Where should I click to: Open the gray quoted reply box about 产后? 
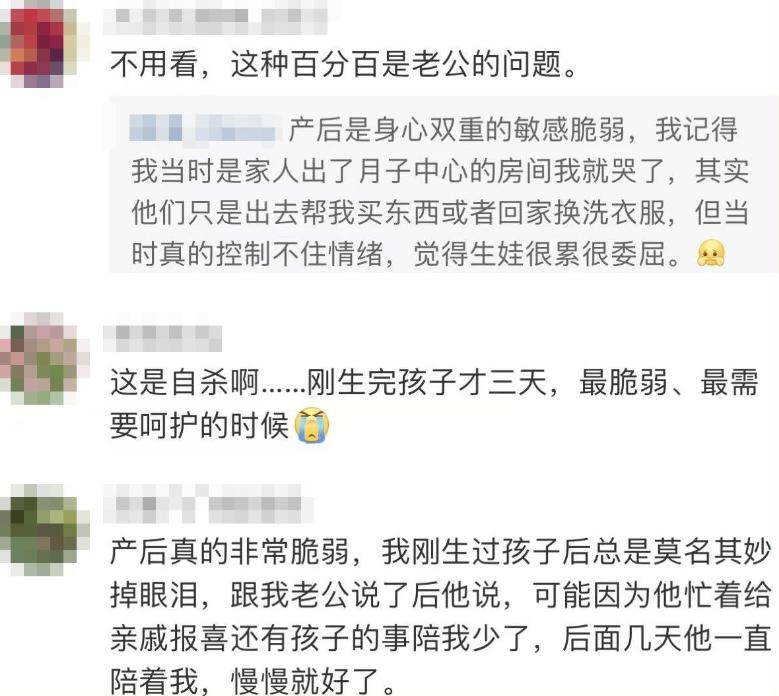pyautogui.click(x=444, y=185)
